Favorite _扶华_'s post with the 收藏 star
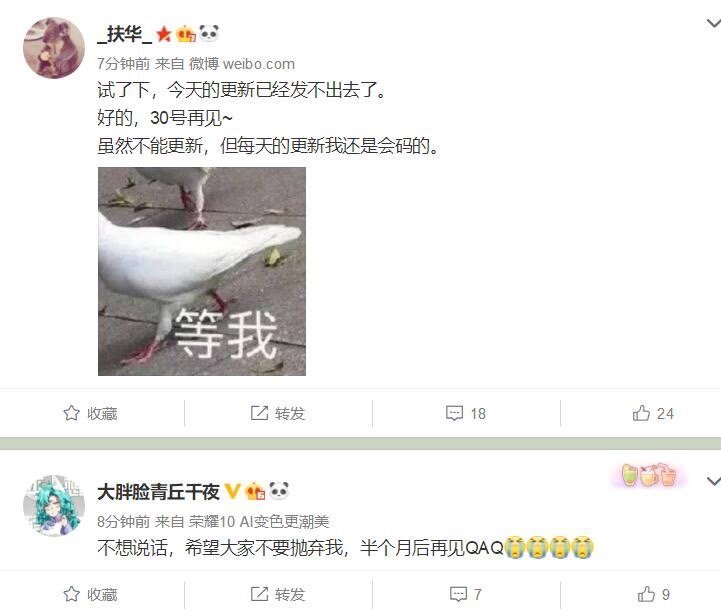 (x=90, y=413)
